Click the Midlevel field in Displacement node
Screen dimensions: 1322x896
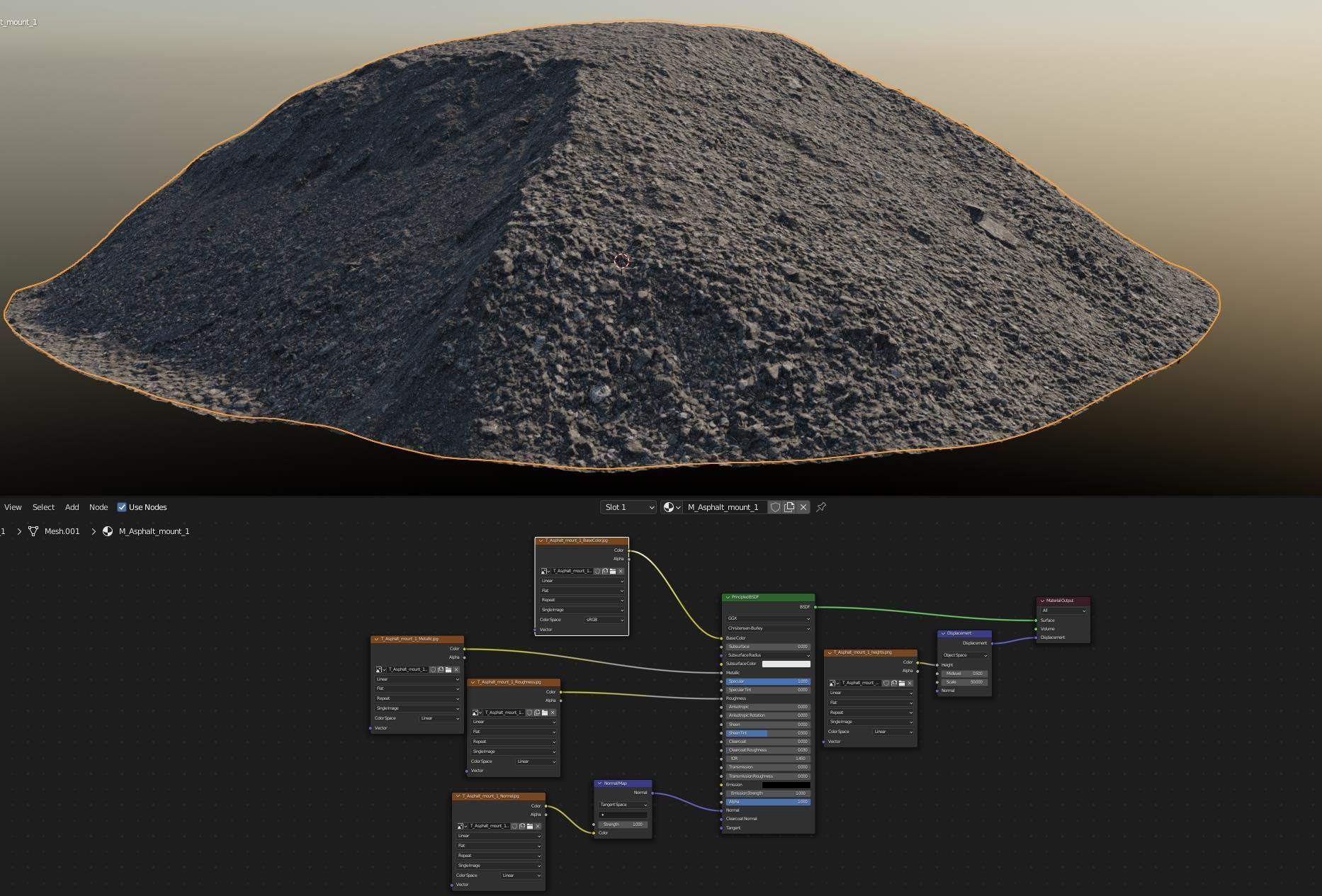click(964, 674)
